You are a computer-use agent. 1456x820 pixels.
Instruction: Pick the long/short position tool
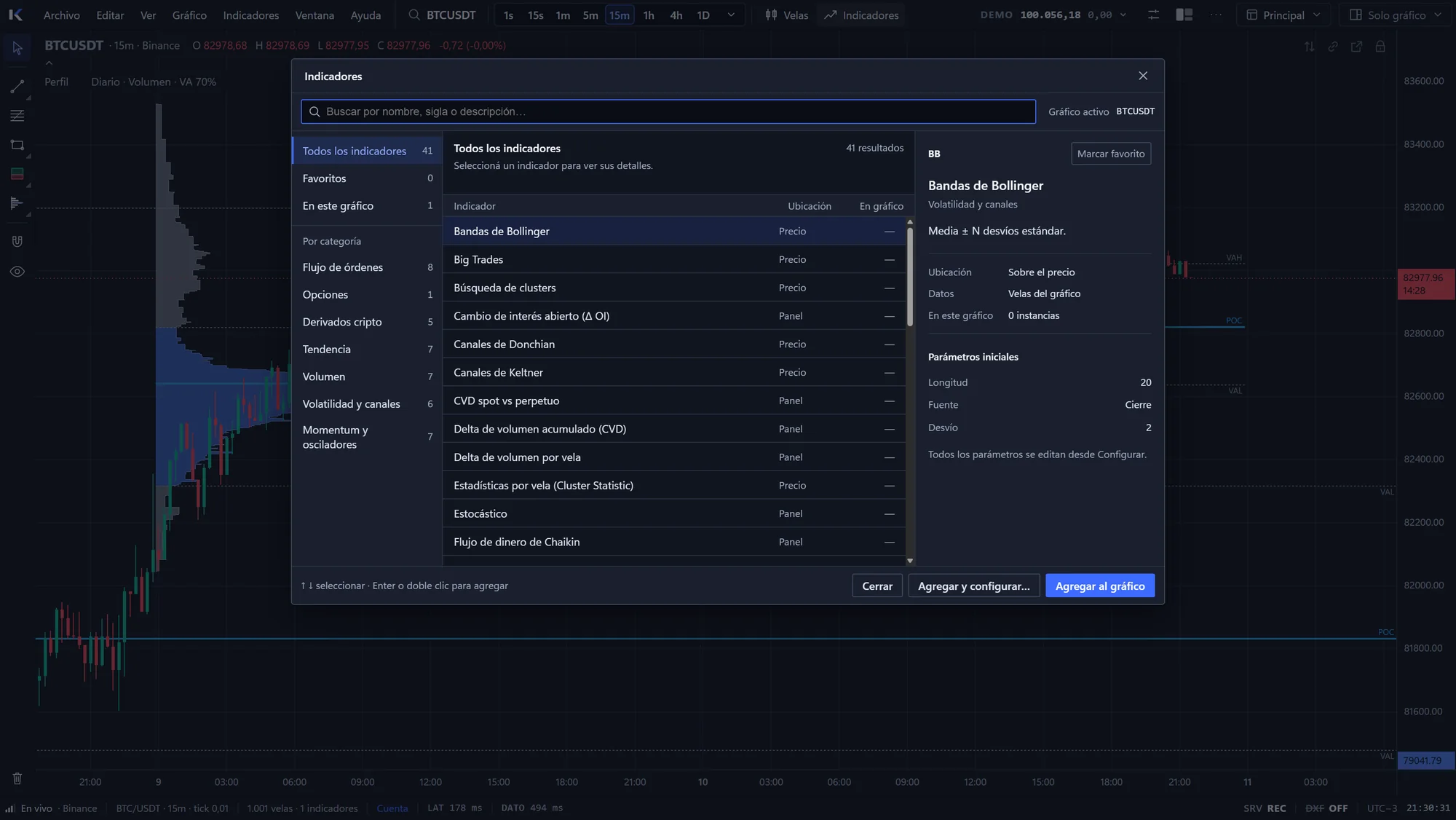[17, 174]
